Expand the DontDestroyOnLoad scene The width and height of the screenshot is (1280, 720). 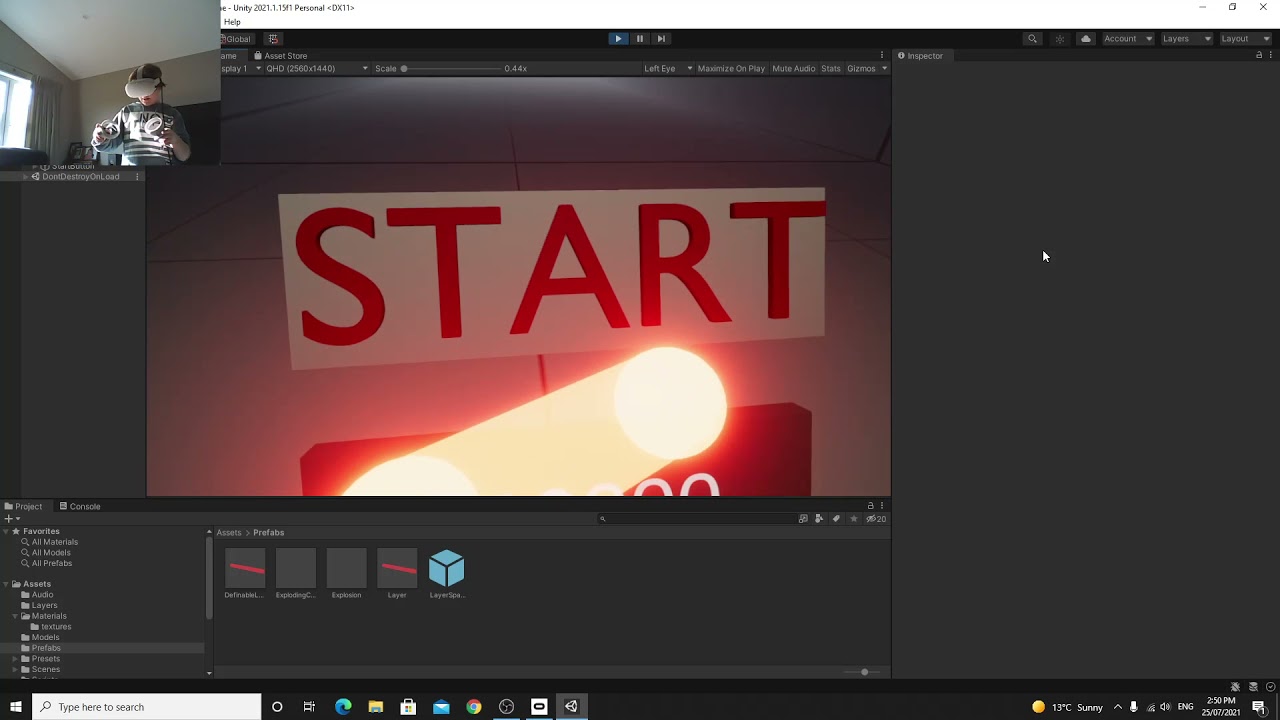25,177
